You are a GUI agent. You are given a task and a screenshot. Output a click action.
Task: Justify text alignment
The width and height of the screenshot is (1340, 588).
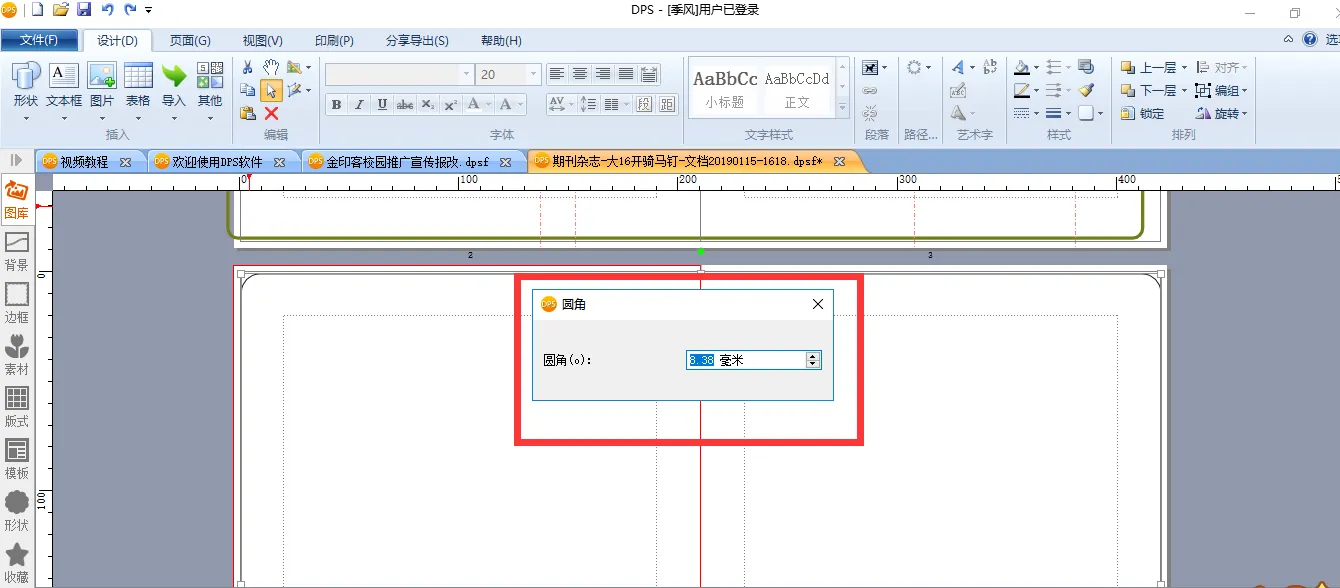626,74
